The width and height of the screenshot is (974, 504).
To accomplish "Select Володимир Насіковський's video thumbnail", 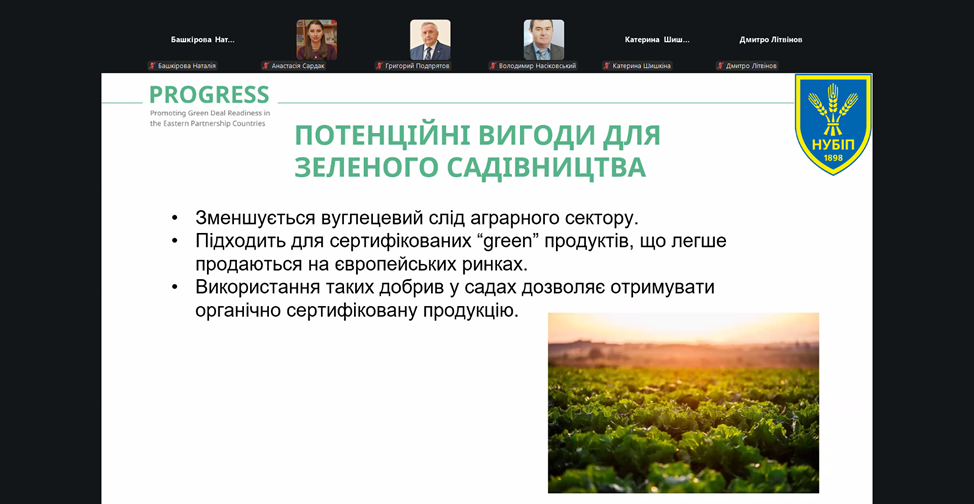I will [x=544, y=40].
